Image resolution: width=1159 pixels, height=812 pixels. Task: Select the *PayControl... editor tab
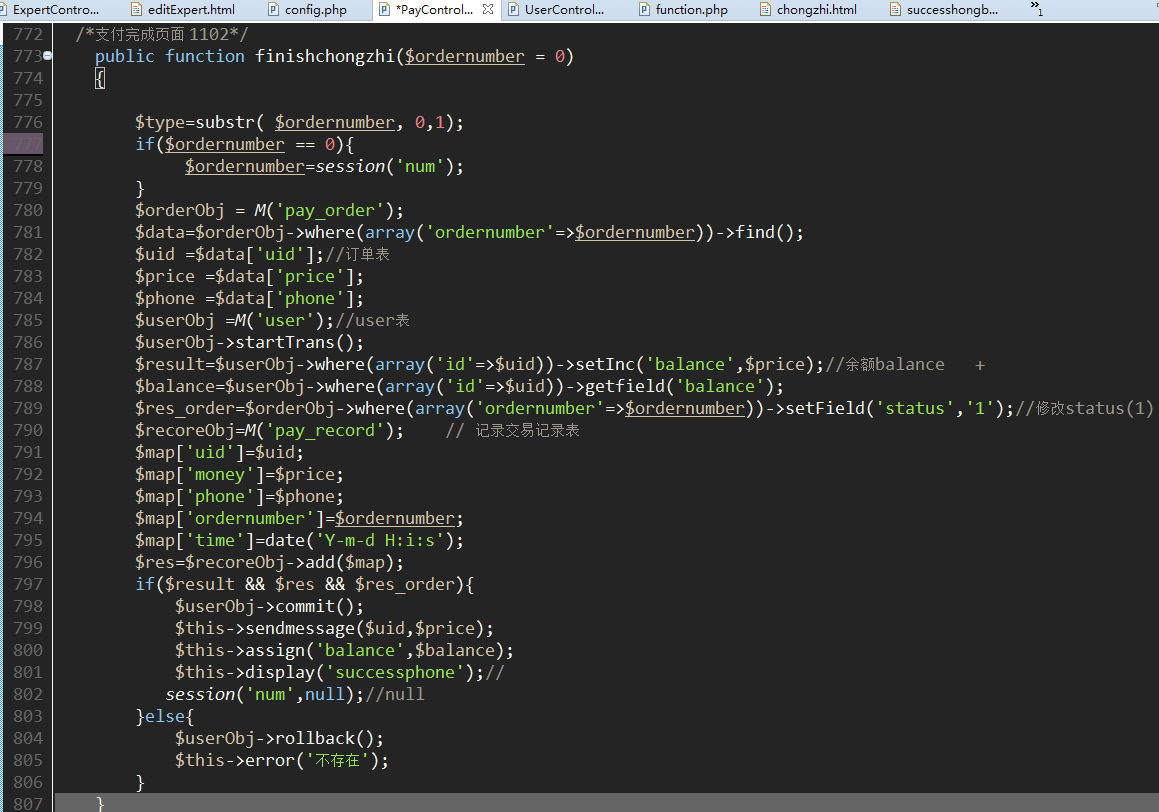[x=433, y=10]
